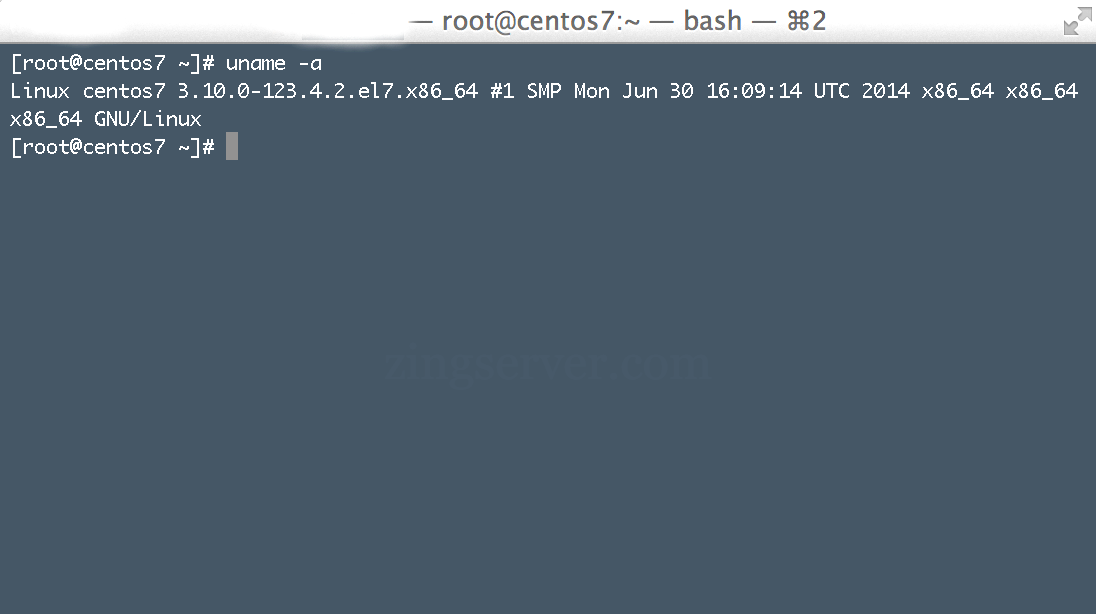Click the kernel version 3.10.0-123.4.2.el7.x86_64
1096x614 pixels.
coord(327,91)
